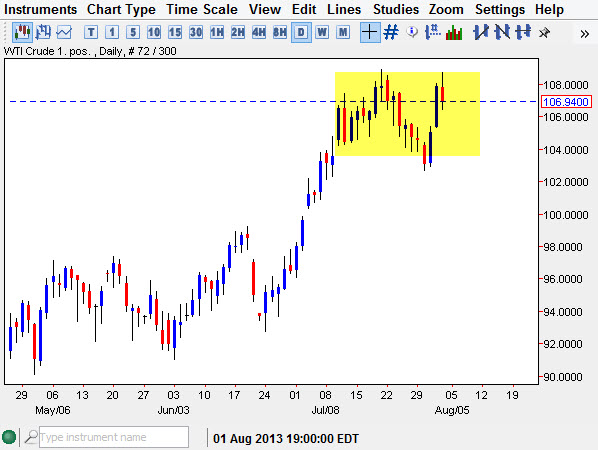This screenshot has width=598, height=450.
Task: Click the 108.0000 price axis label
Action: [x=566, y=85]
